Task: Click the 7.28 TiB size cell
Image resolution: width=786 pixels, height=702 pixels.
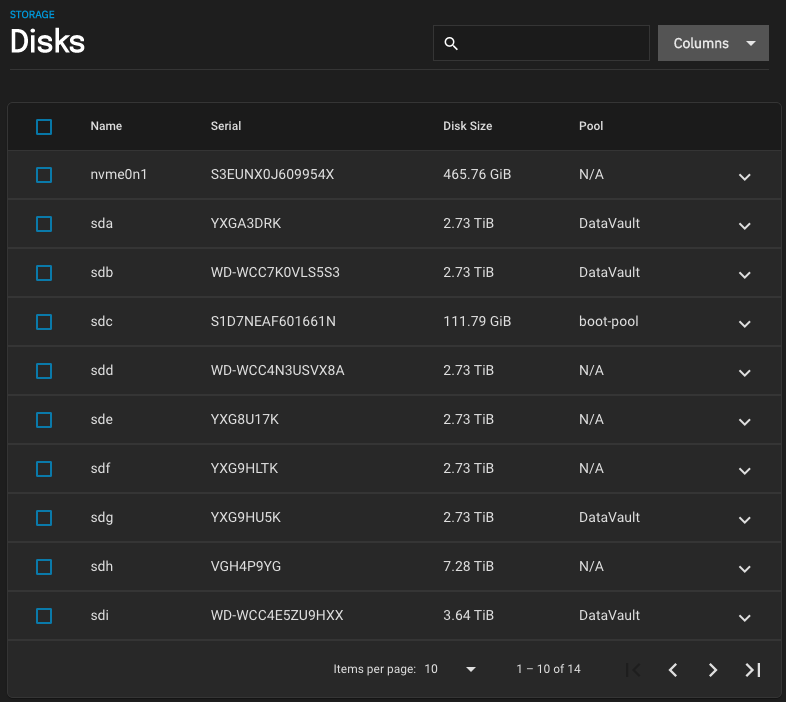Action: point(468,567)
